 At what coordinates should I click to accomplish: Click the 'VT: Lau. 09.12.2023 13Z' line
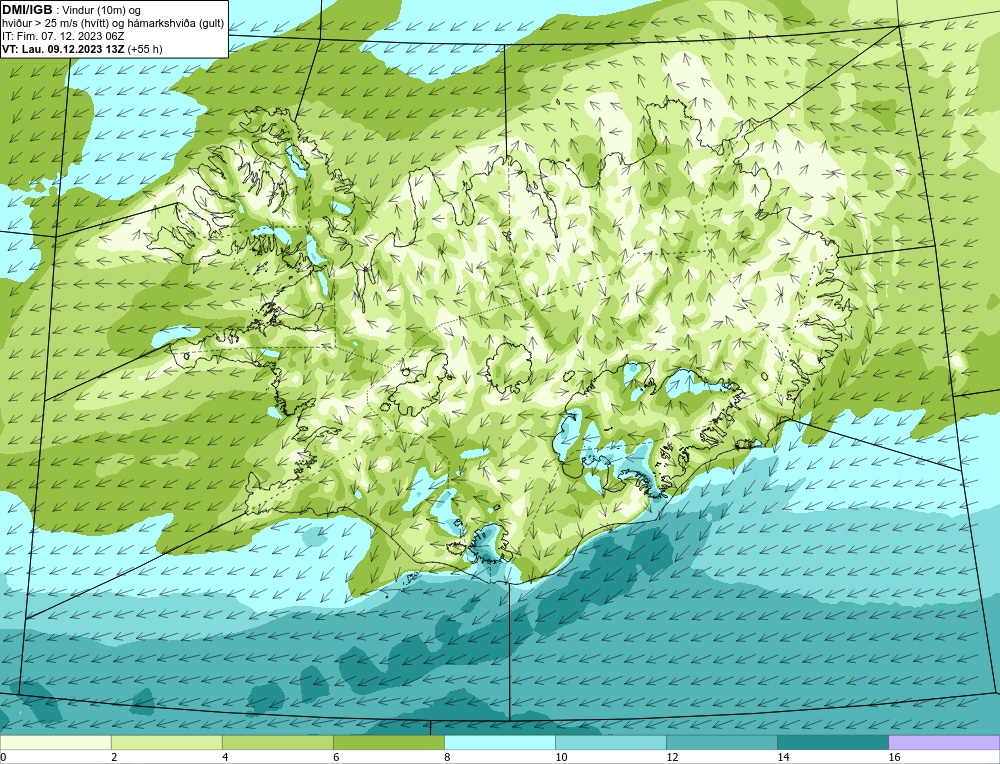click(64, 49)
